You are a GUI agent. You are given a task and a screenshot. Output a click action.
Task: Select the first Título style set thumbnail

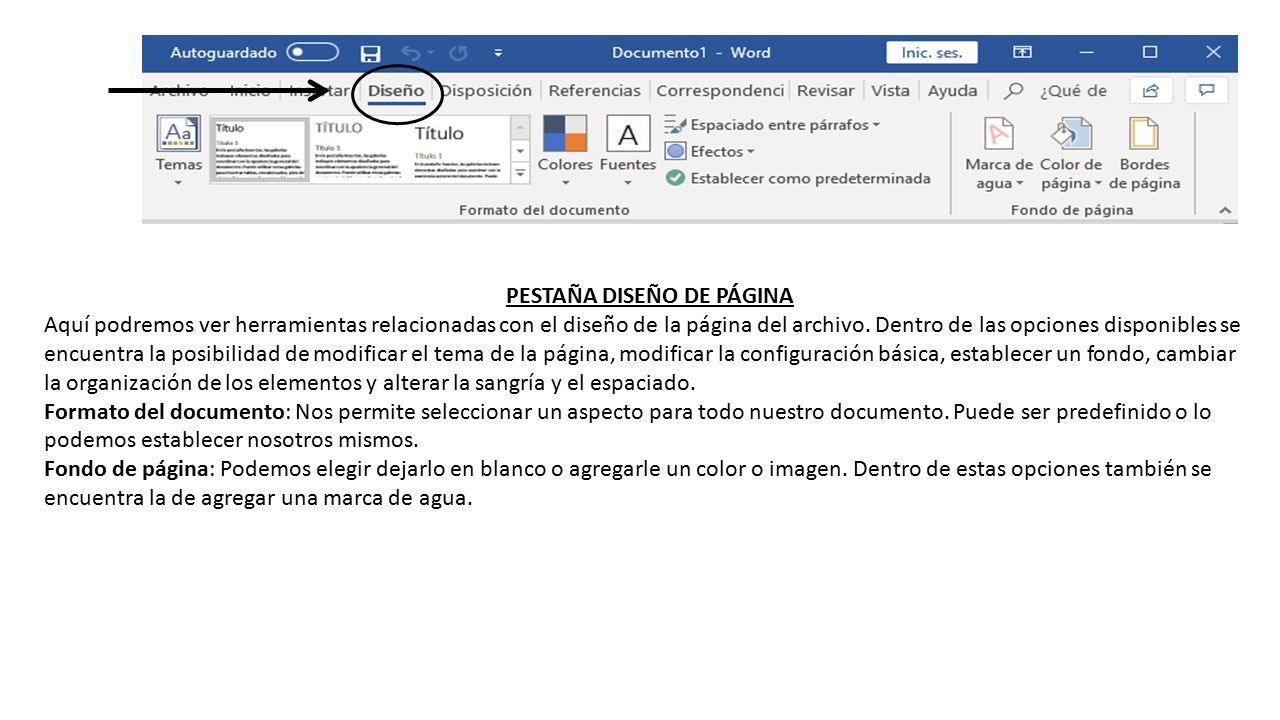(259, 150)
